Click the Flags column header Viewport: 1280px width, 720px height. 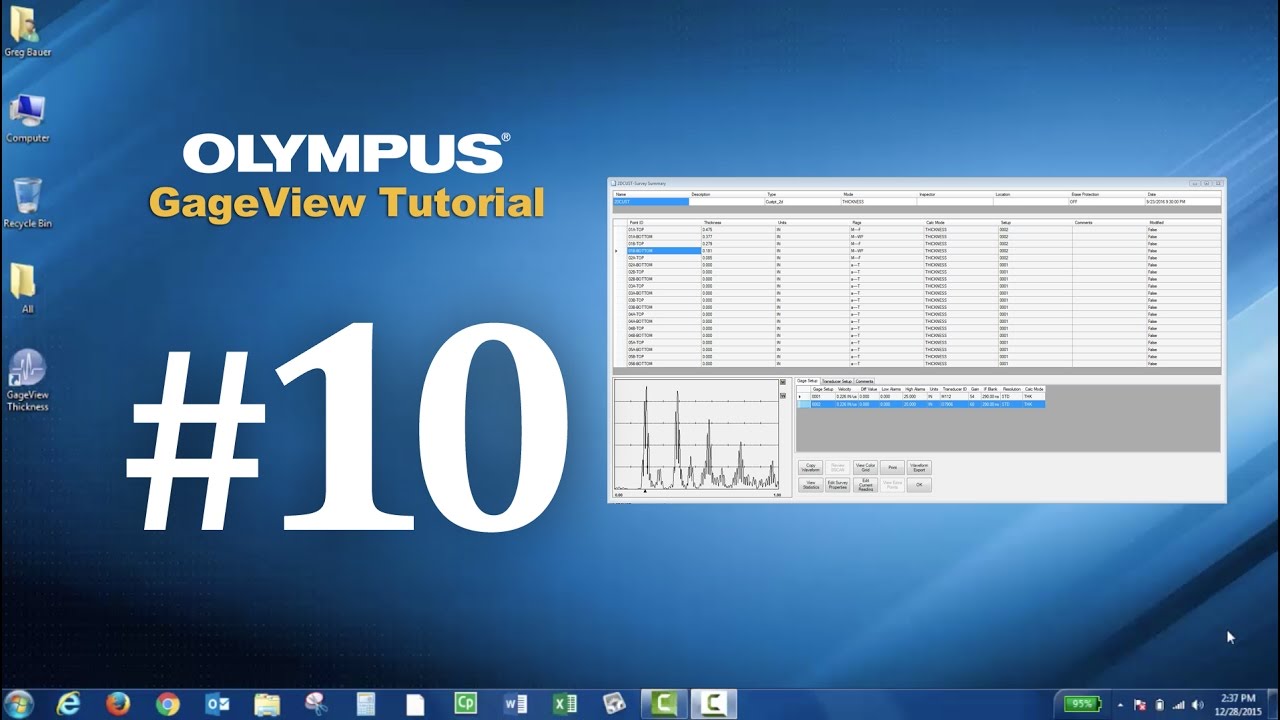point(887,223)
